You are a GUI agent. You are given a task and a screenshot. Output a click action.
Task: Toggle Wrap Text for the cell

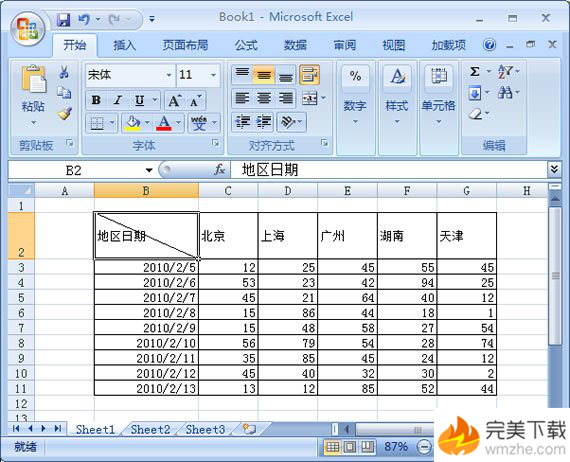(x=309, y=75)
